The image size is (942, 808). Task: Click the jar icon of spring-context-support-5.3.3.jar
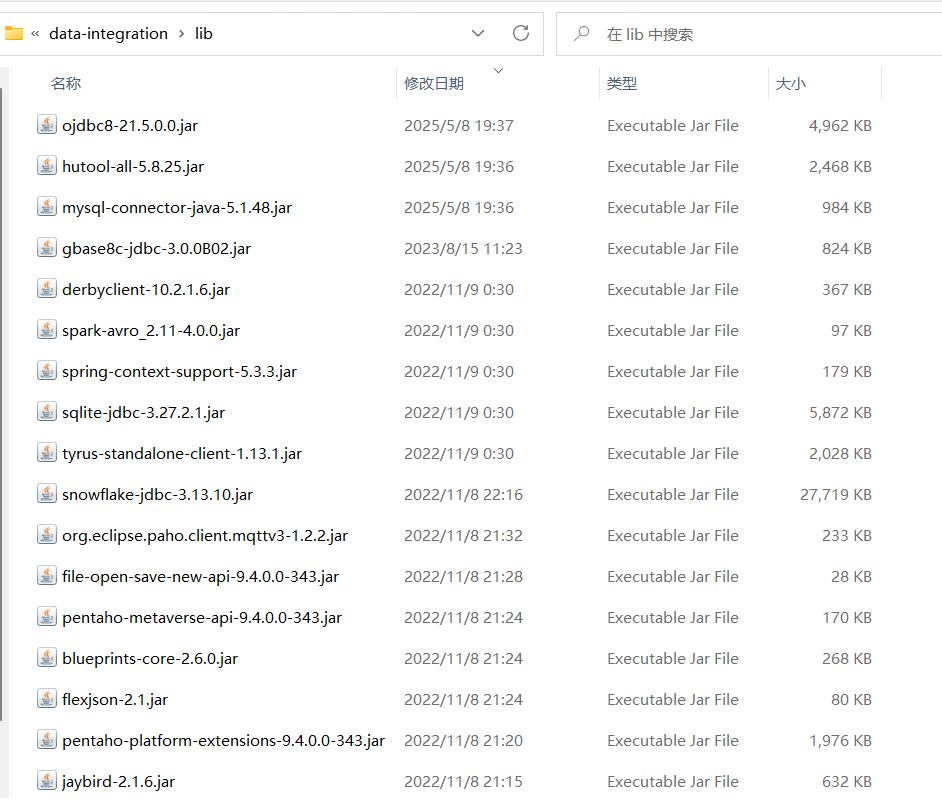47,371
